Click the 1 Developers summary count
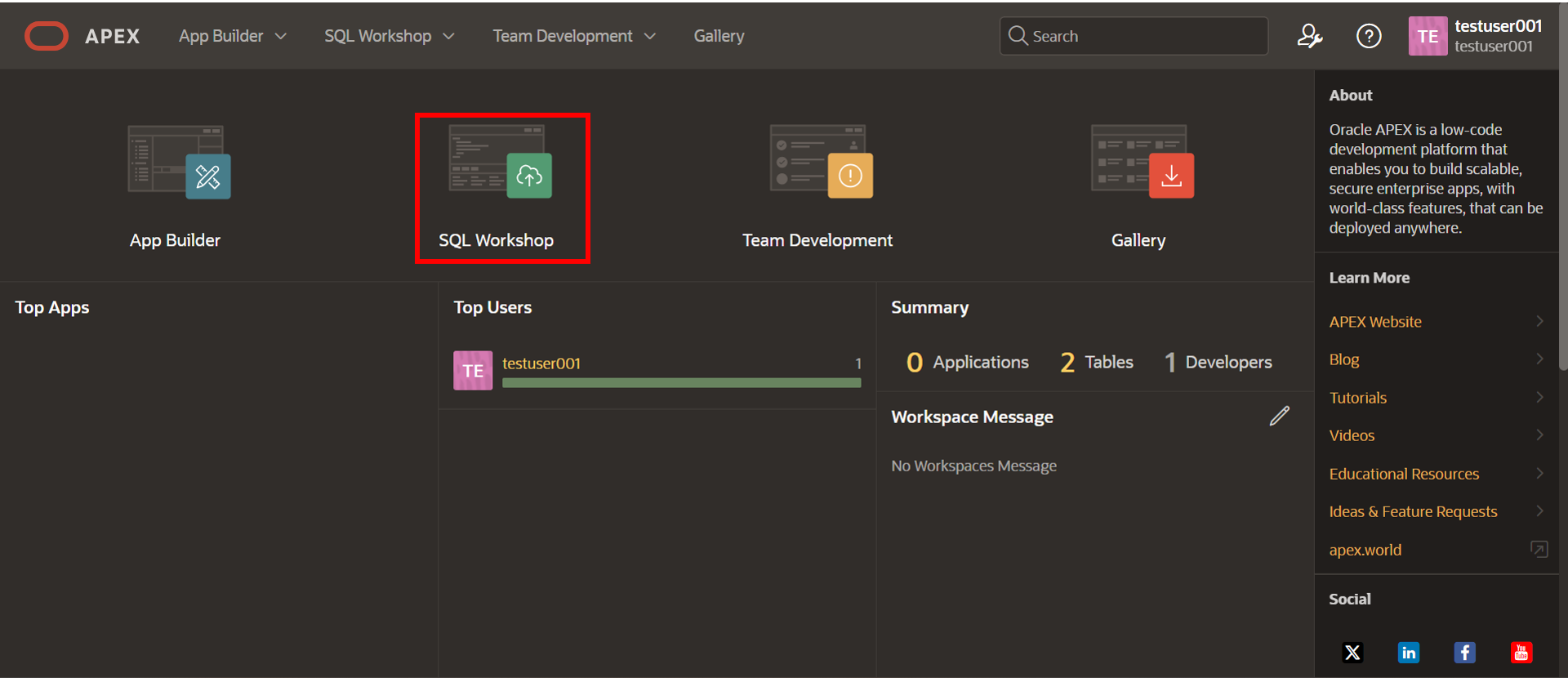 [1218, 362]
